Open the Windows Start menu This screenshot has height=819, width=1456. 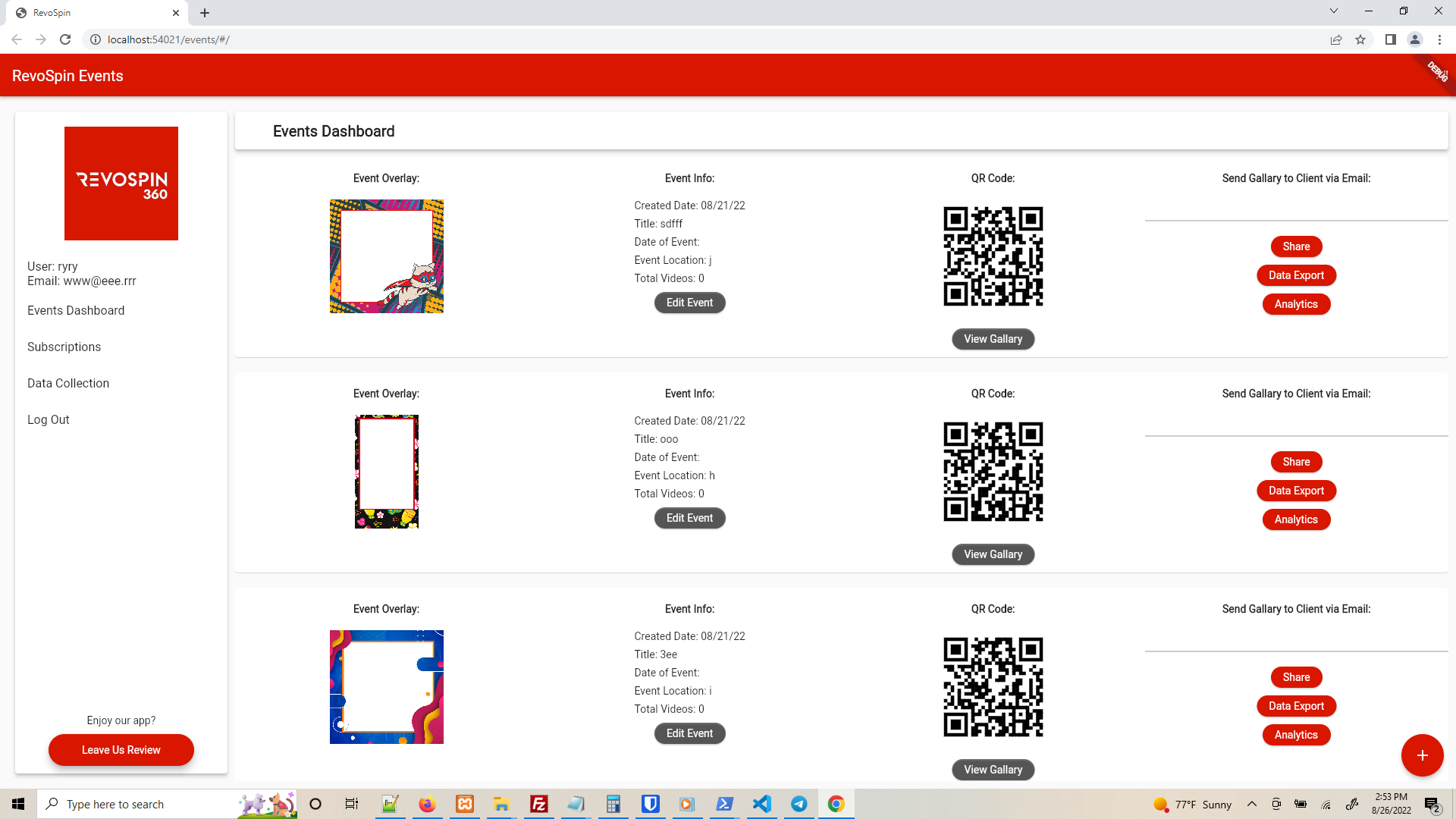click(x=18, y=804)
